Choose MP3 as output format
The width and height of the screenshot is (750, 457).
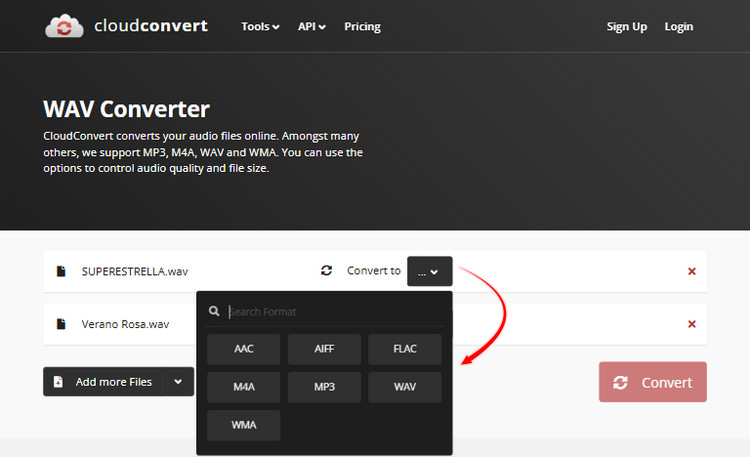click(x=324, y=387)
